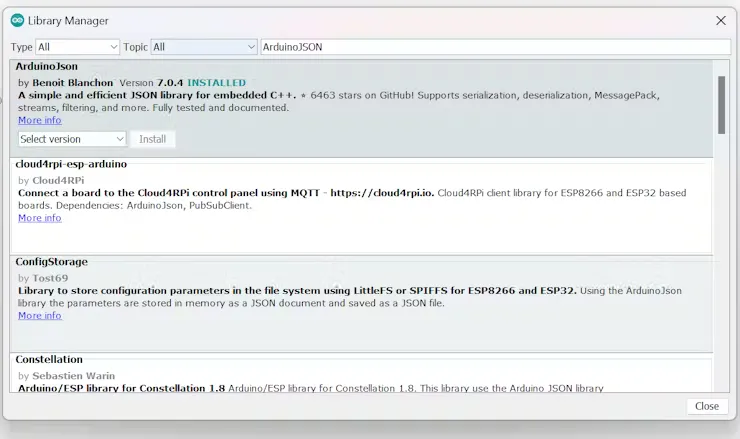Open the Type filter dropdown

pos(77,47)
